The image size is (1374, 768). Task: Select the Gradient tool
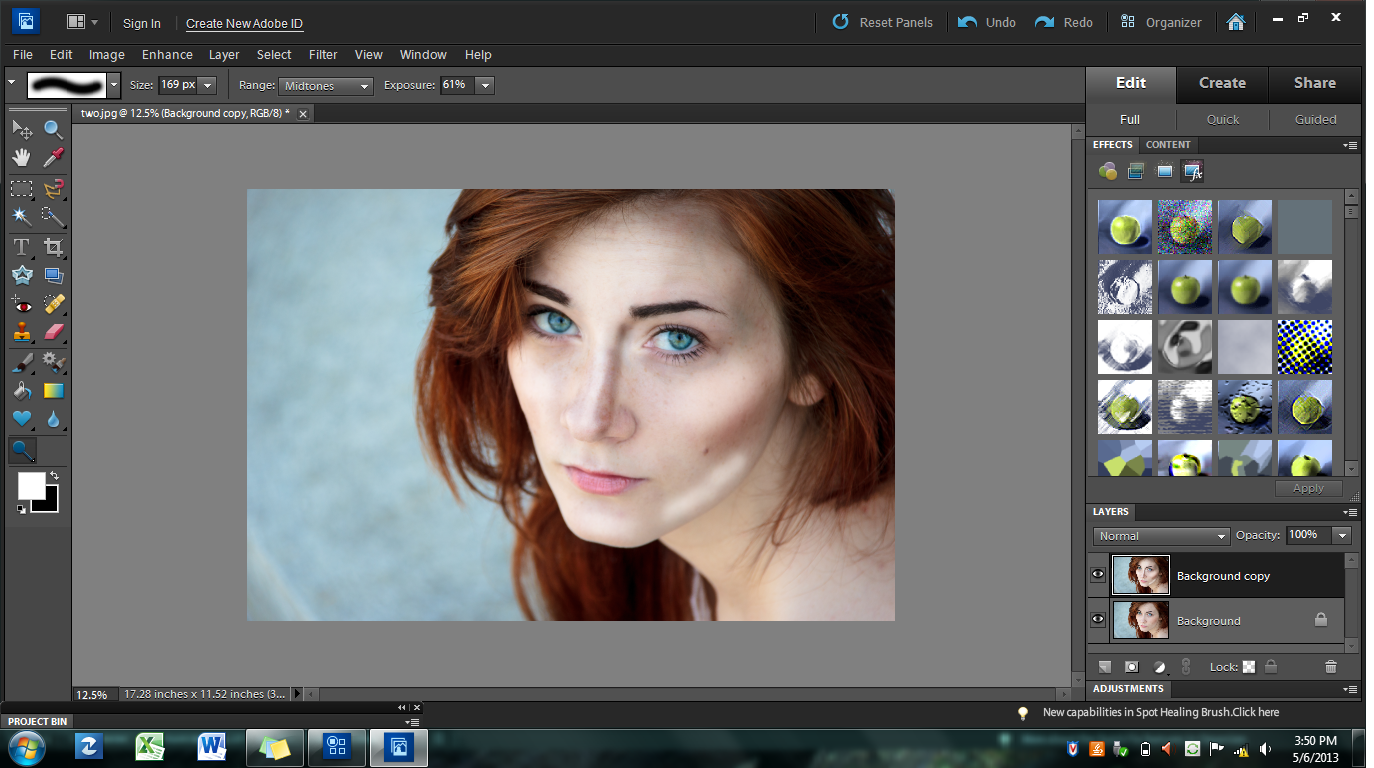pos(53,391)
